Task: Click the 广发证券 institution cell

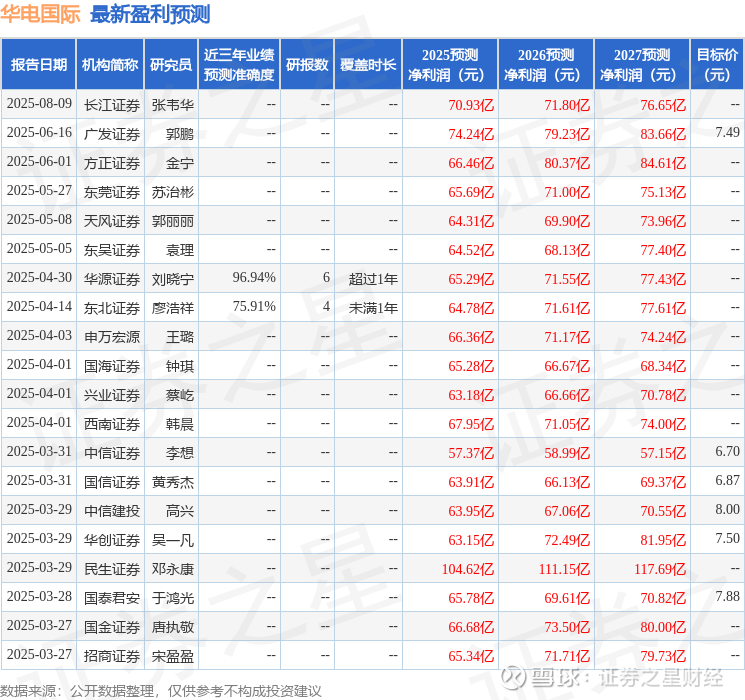Action: click(112, 134)
